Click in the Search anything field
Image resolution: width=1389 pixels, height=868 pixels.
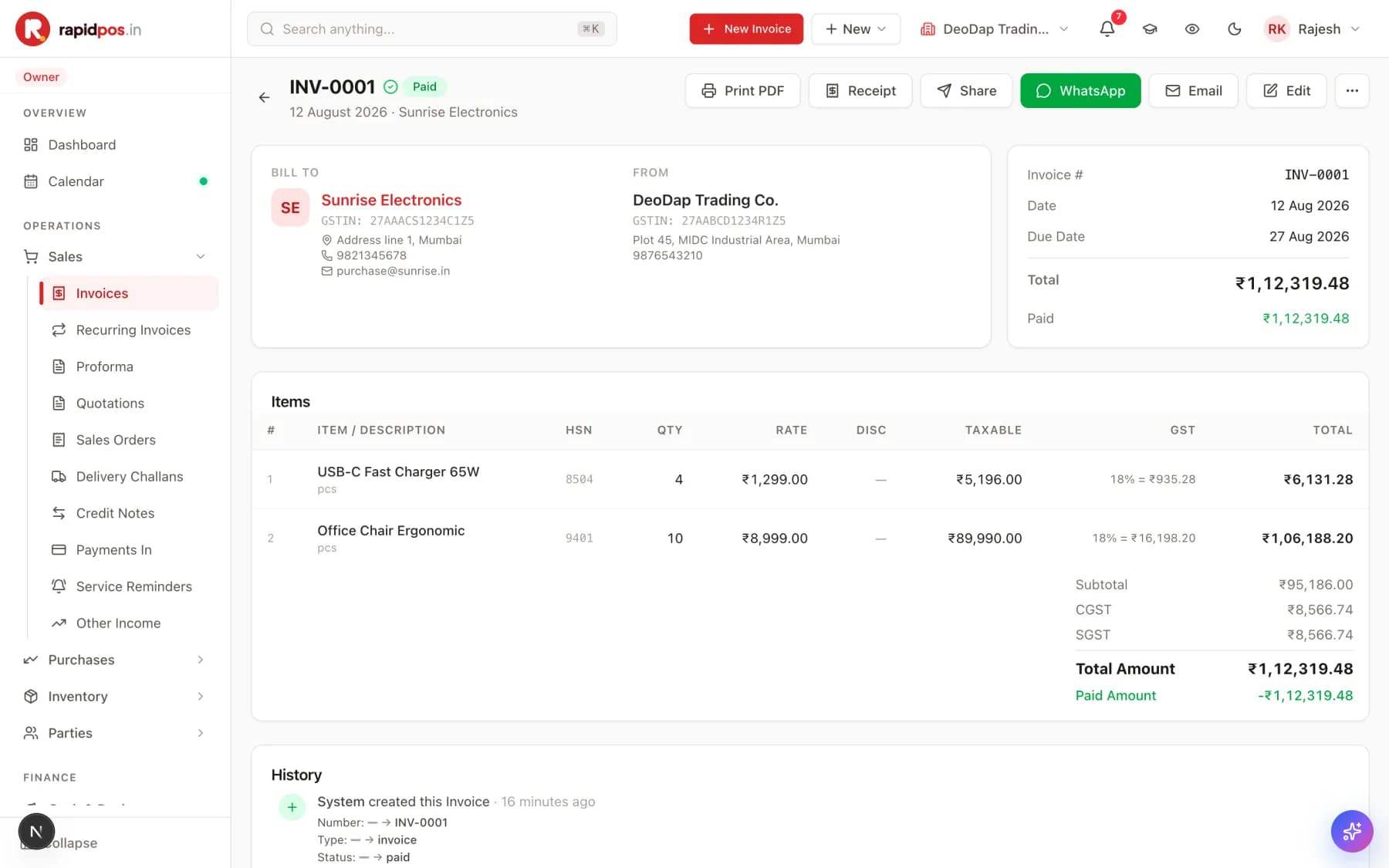tap(432, 29)
